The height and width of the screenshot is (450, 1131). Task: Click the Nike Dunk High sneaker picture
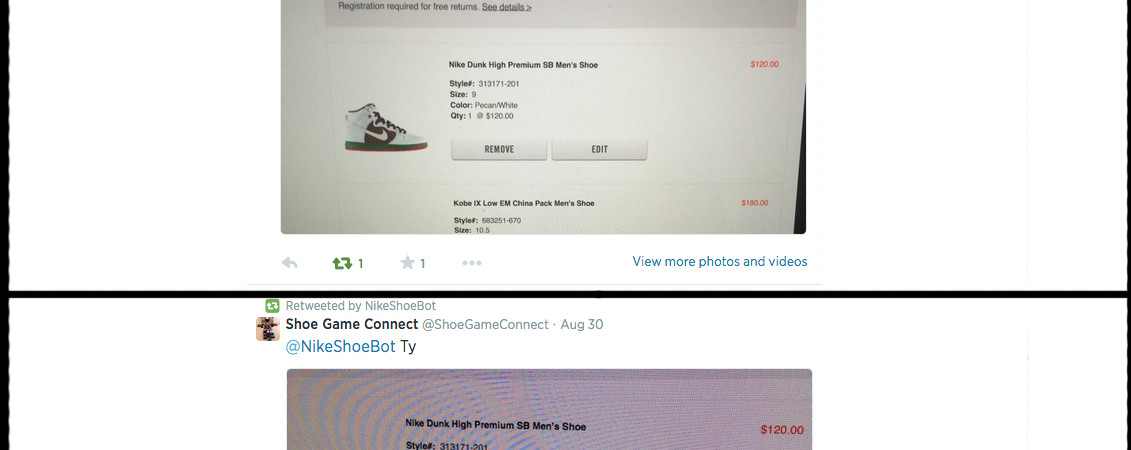(x=386, y=127)
